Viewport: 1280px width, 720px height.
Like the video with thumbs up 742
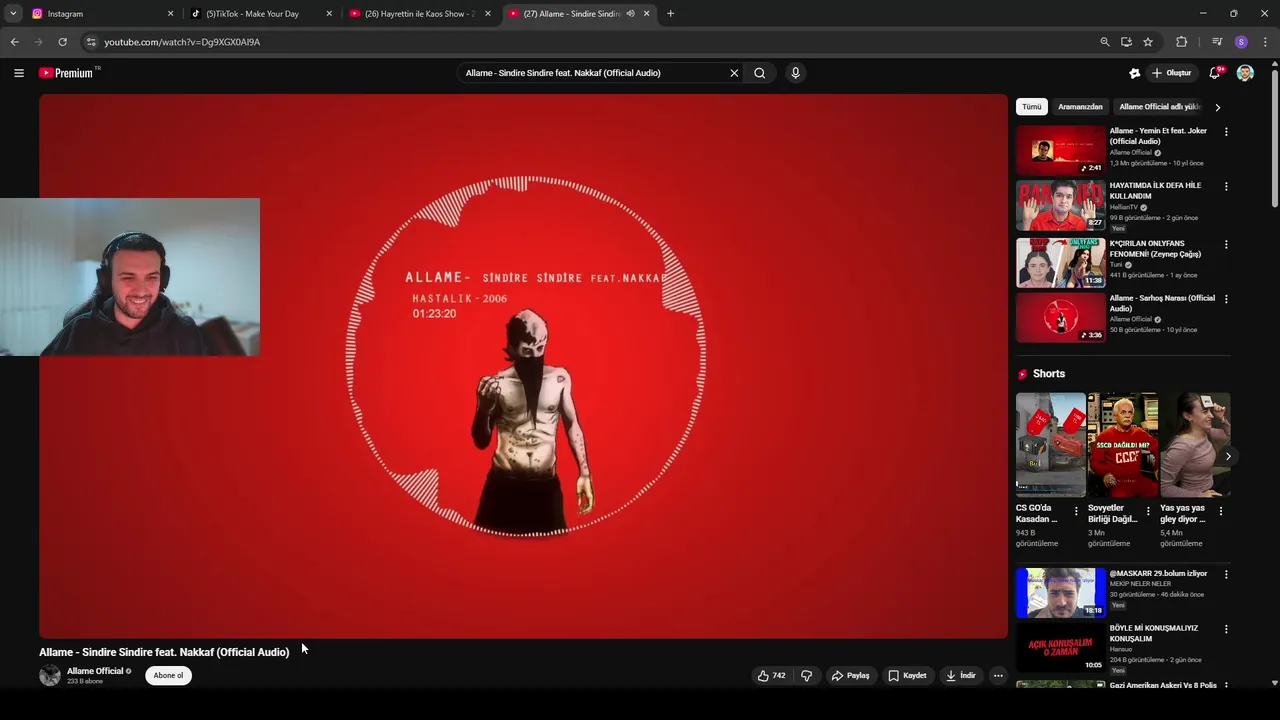pos(771,676)
